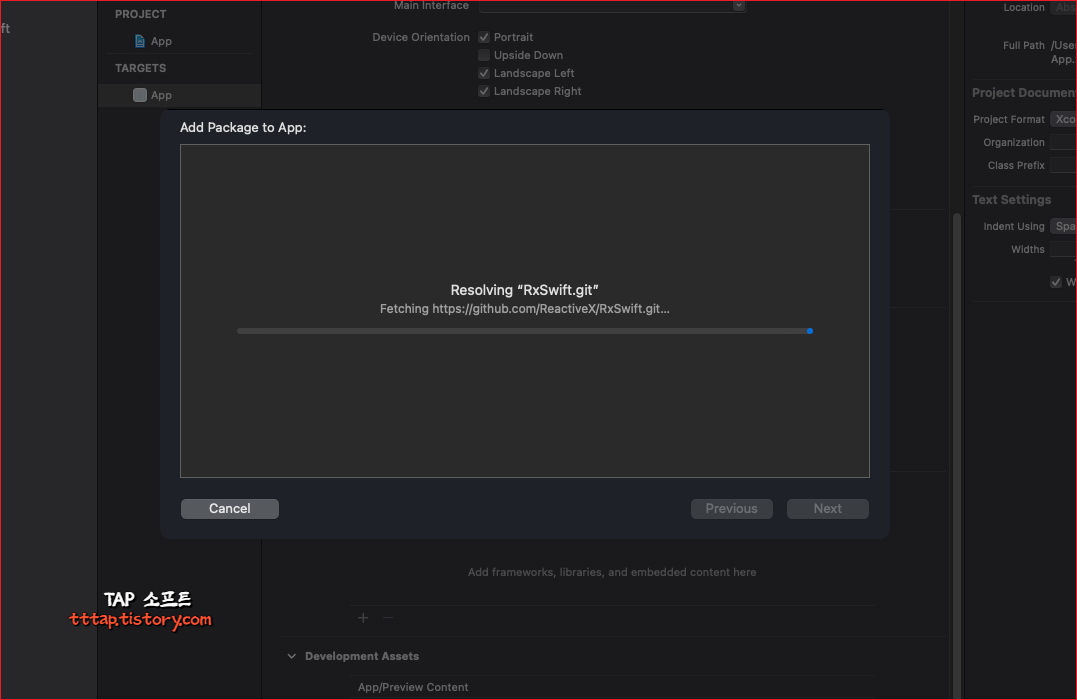Remove a framework with the minus button

[x=388, y=618]
